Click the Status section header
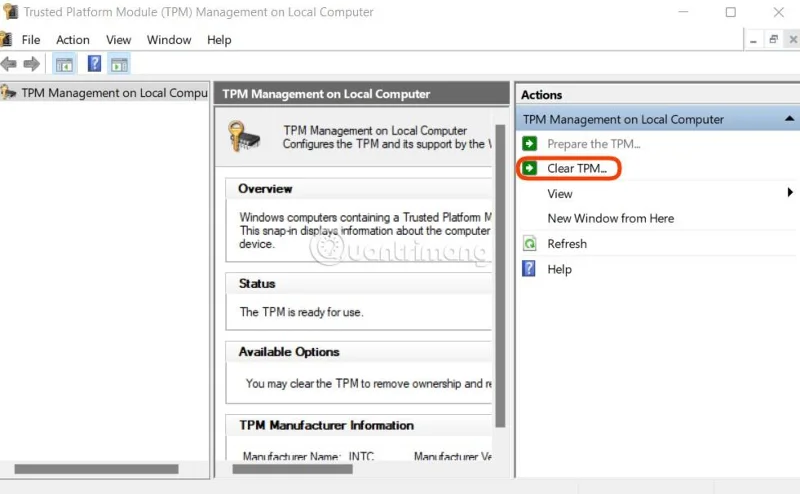Viewport: 800px width, 494px height. [257, 284]
